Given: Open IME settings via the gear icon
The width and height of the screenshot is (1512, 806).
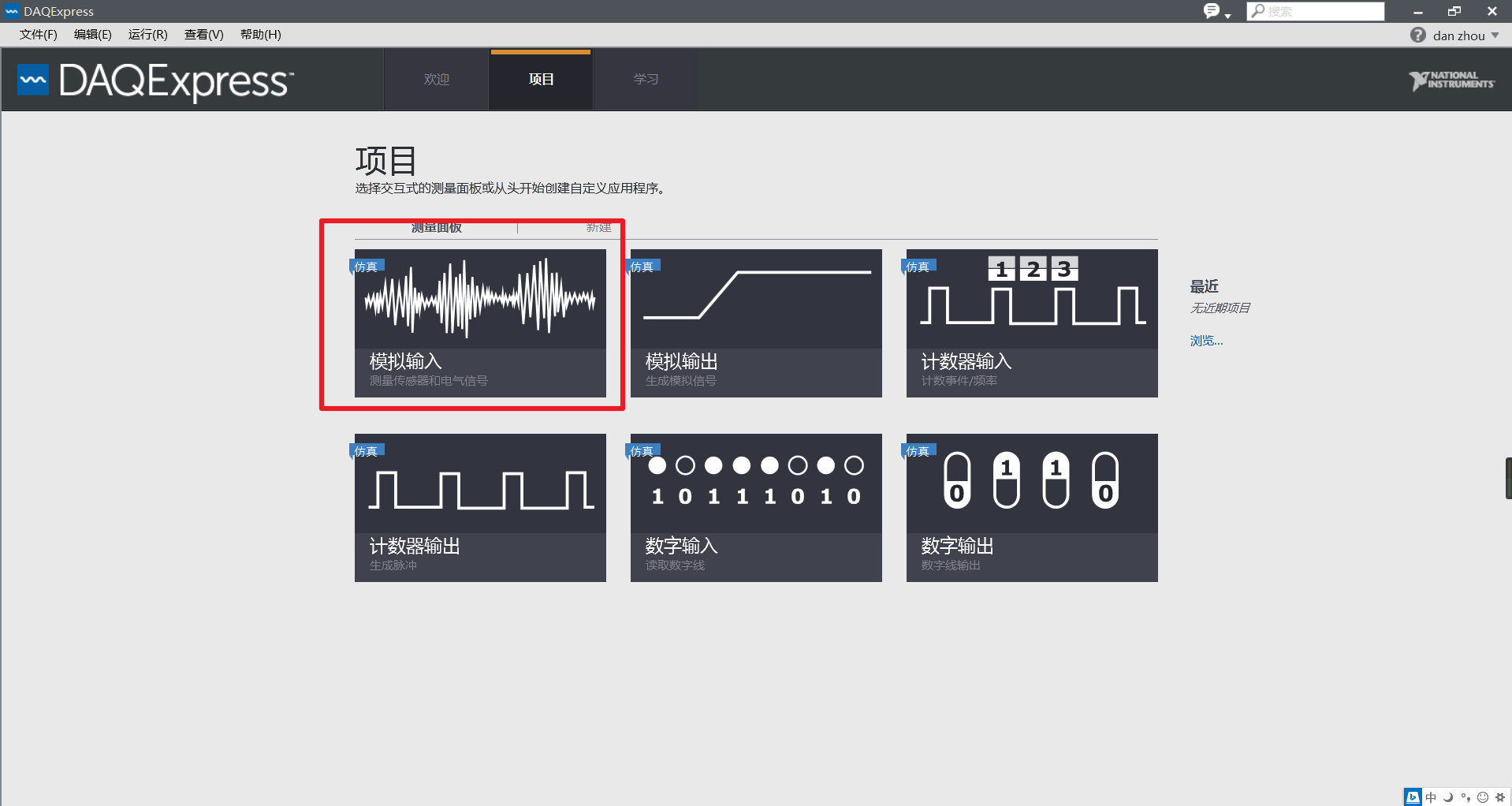Looking at the screenshot, I should click(1499, 797).
